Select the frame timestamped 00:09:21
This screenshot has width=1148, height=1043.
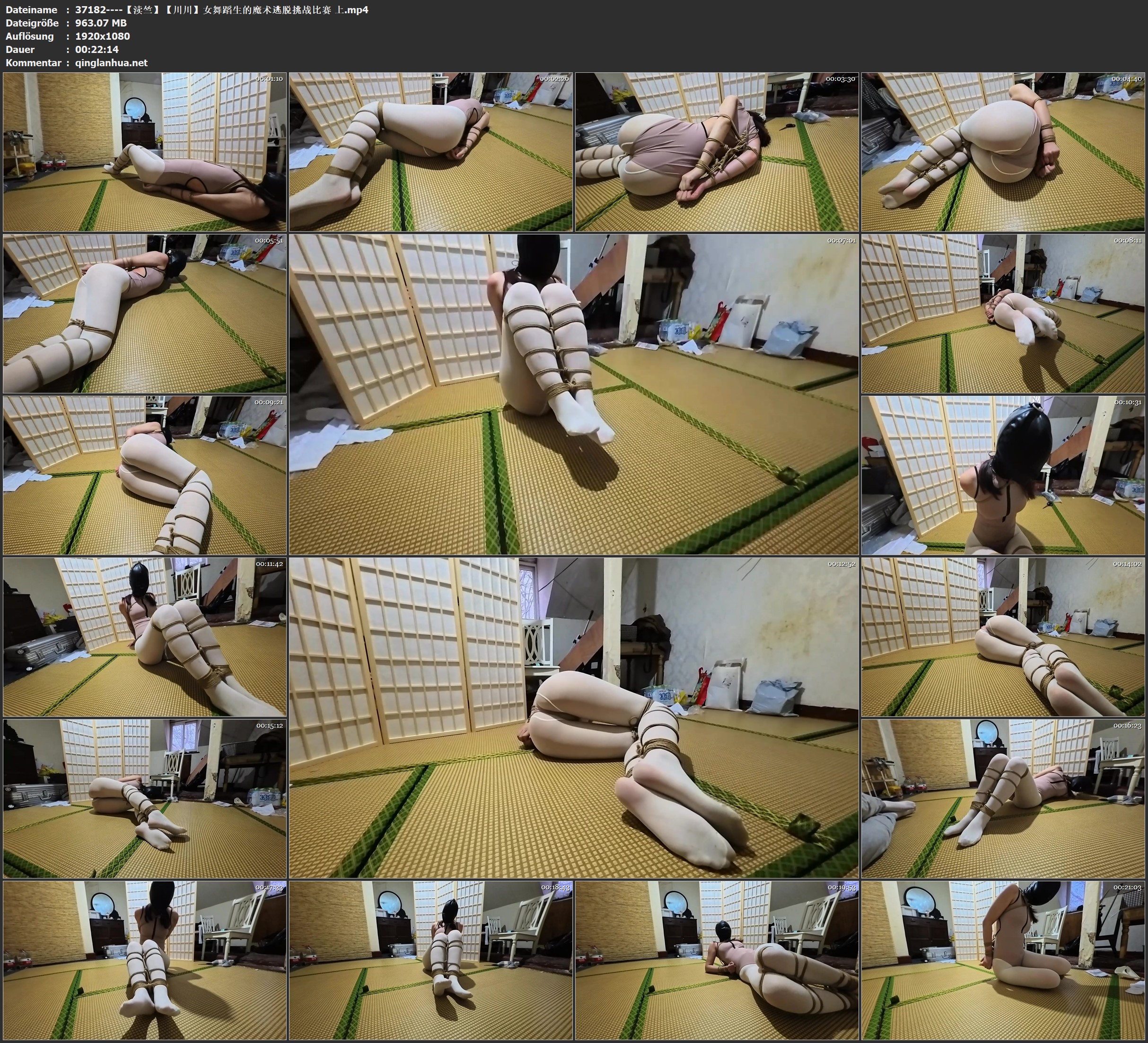pyautogui.click(x=145, y=475)
